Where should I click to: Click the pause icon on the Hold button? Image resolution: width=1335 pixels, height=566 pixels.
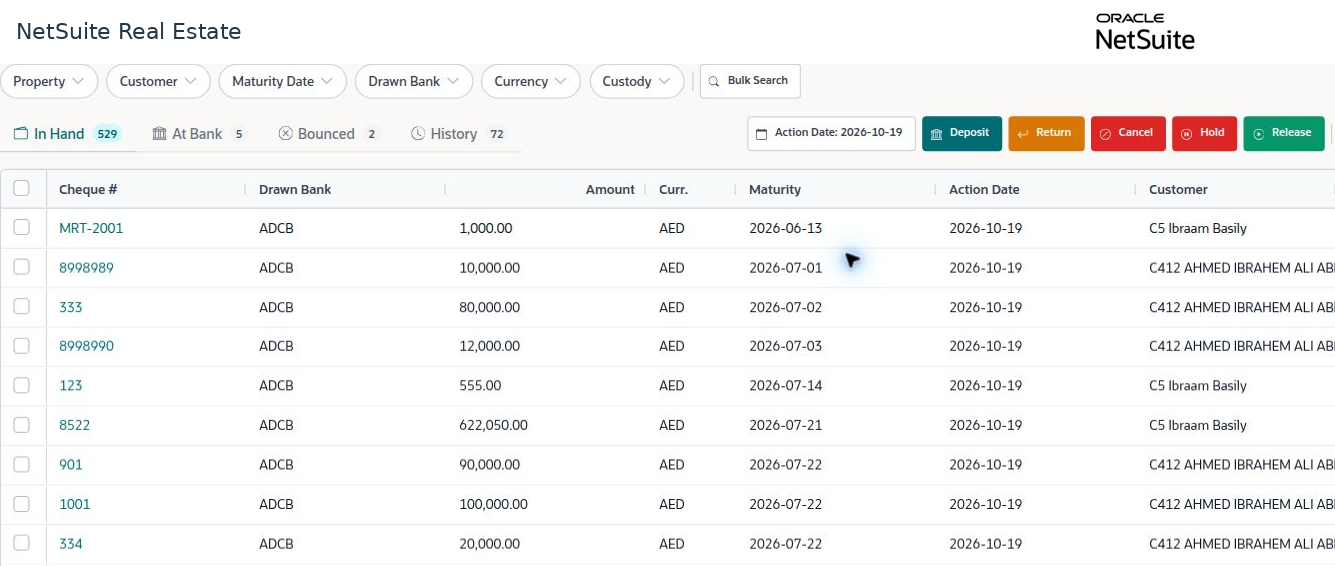click(1187, 134)
